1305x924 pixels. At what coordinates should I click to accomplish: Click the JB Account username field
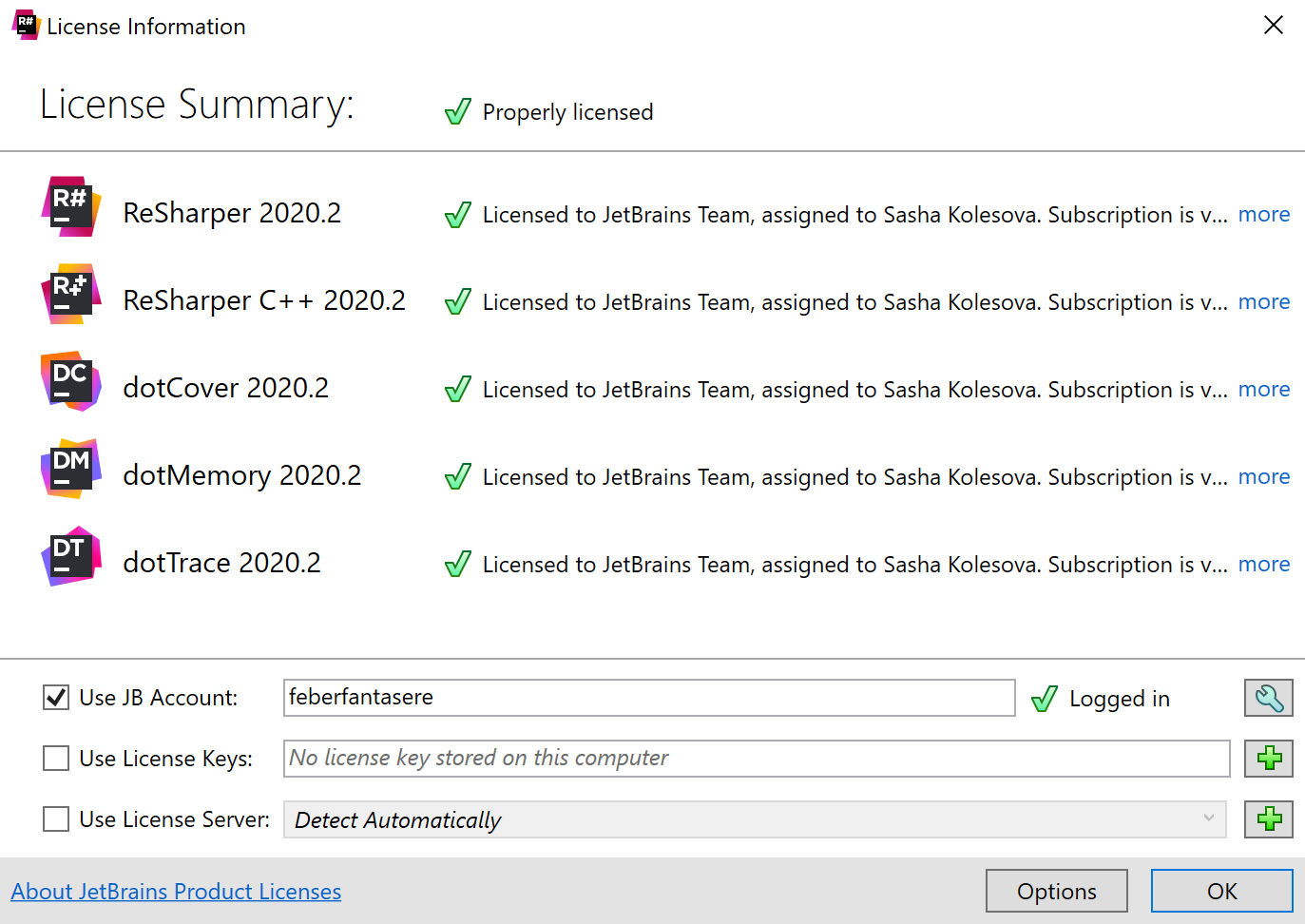pos(649,698)
